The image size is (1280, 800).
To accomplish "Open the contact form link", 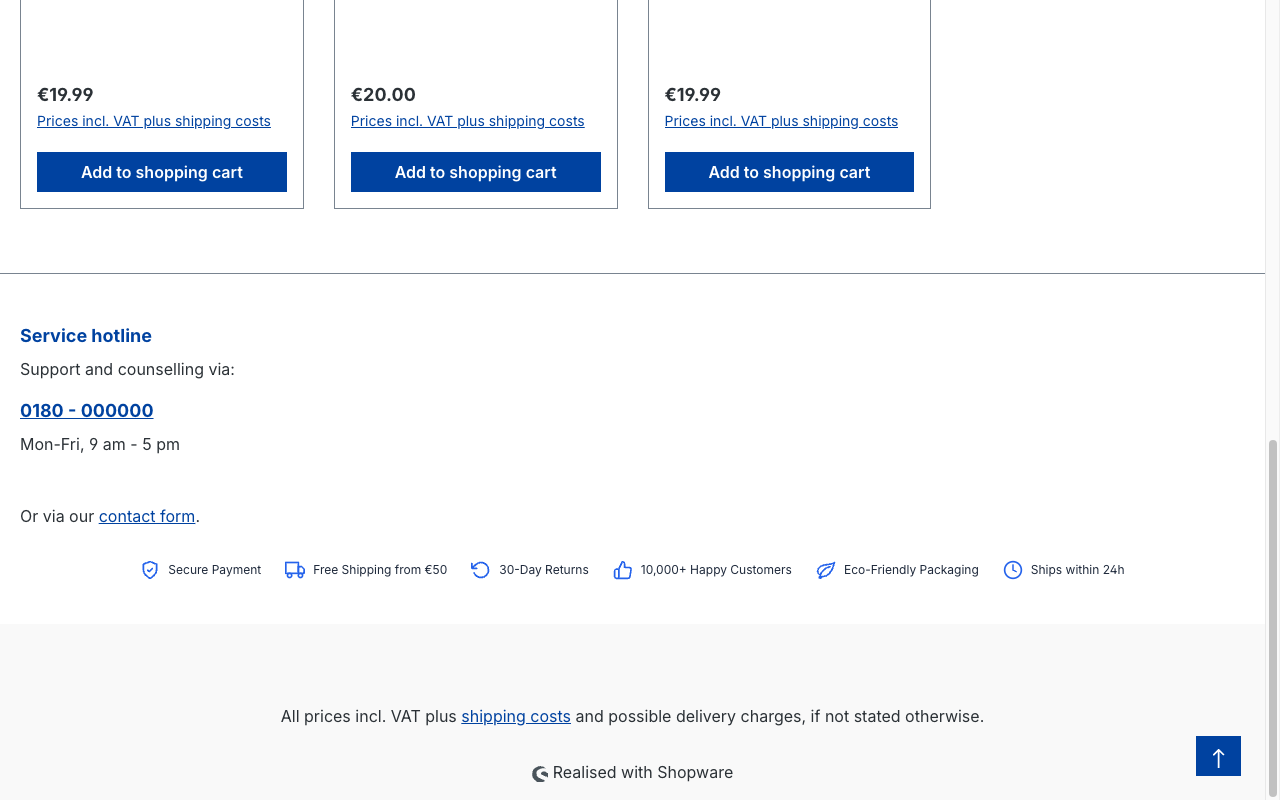I will tap(147, 516).
